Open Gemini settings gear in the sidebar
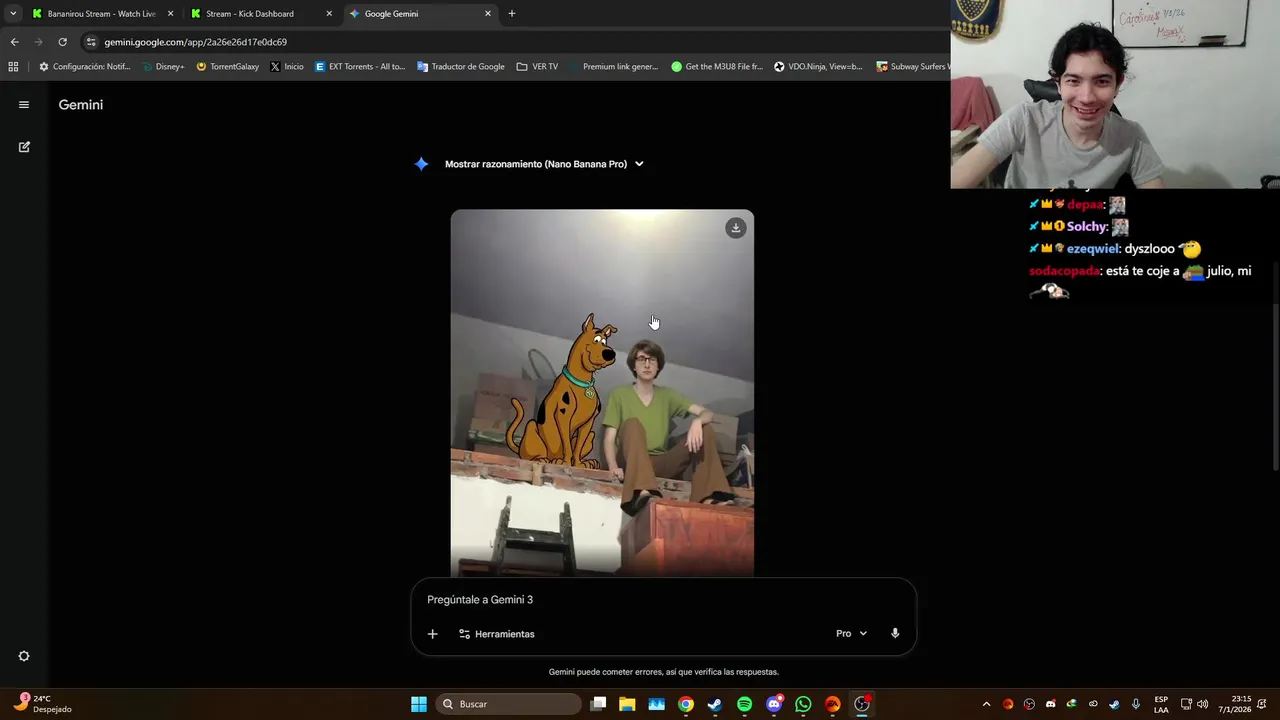Screen dimensions: 1280x720 (24, 656)
